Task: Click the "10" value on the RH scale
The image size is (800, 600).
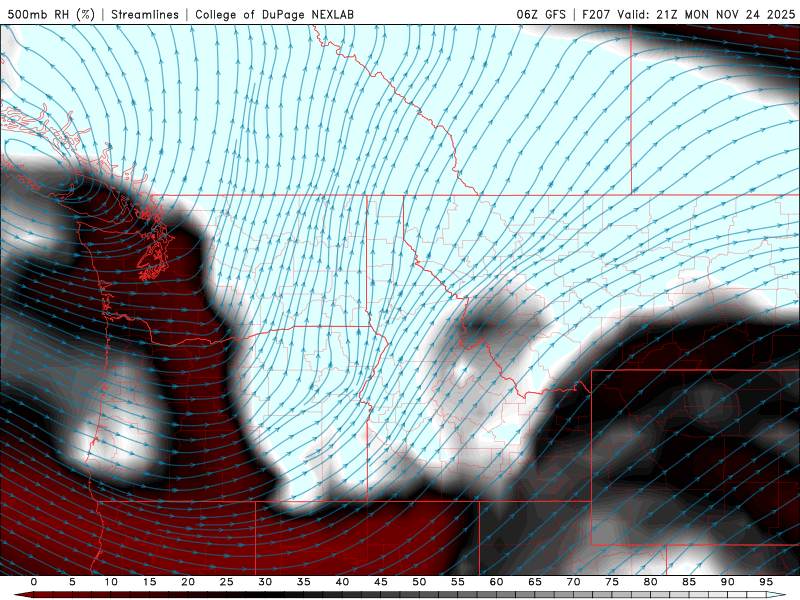Action: [111, 582]
